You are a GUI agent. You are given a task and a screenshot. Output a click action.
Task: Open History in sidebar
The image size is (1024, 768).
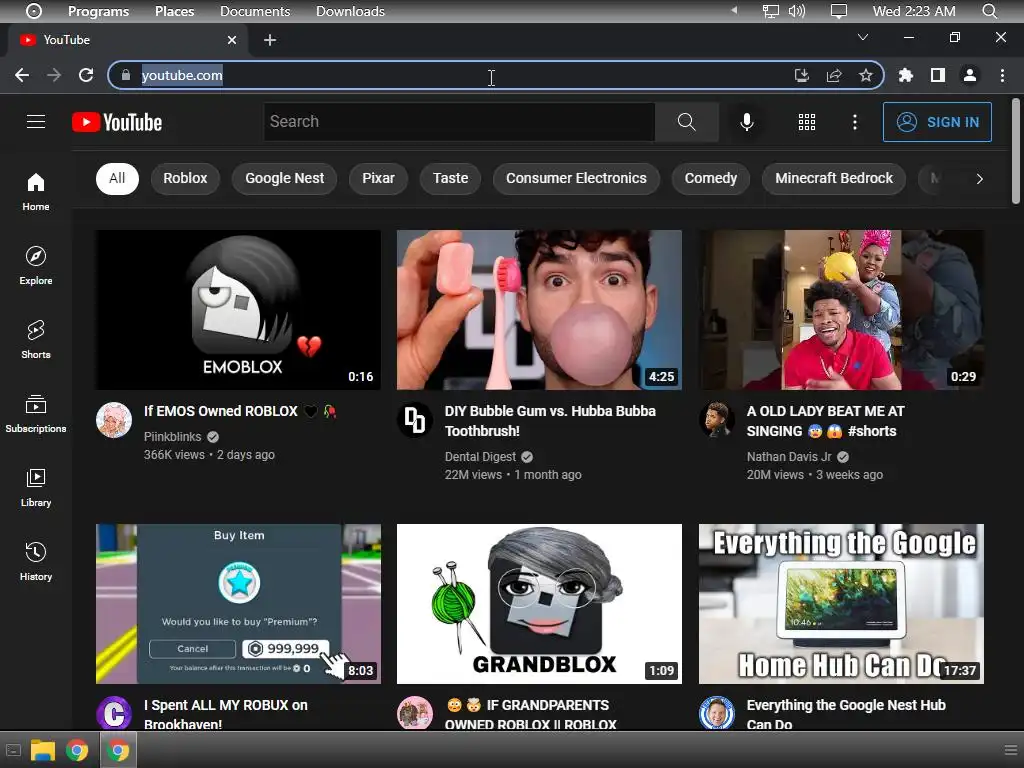(x=36, y=562)
